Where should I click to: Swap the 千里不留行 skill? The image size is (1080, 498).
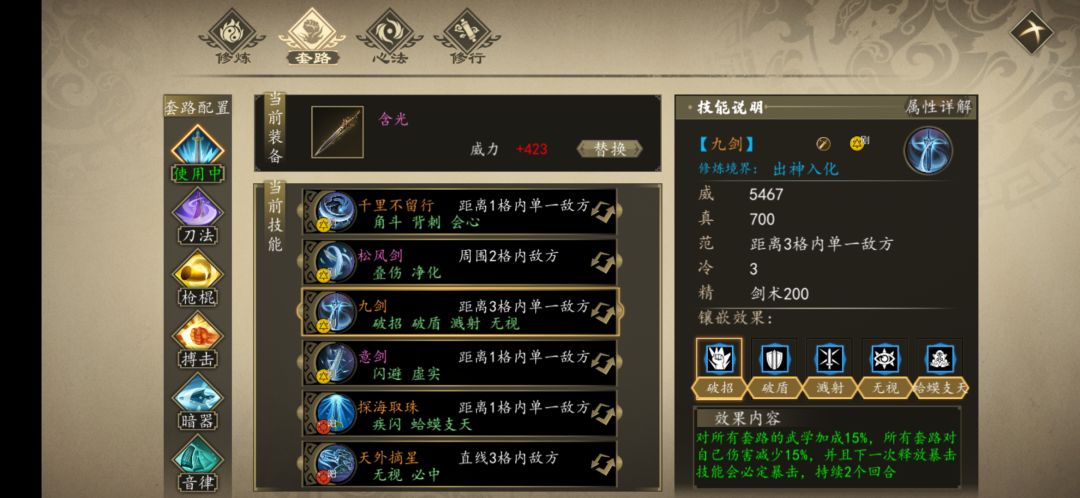[x=603, y=212]
